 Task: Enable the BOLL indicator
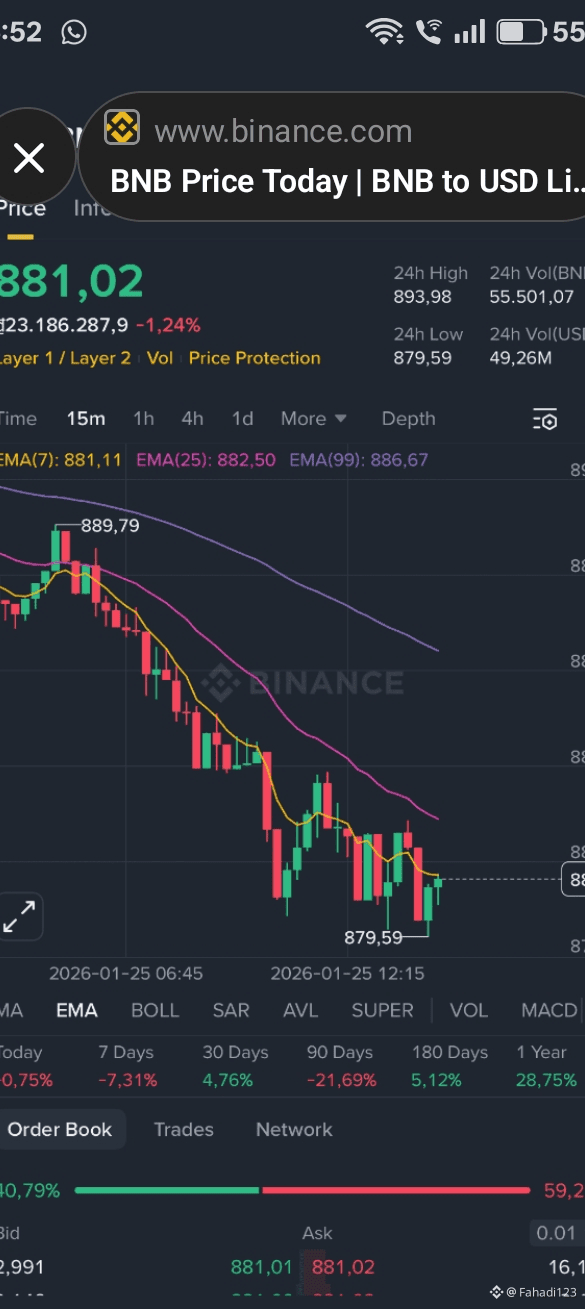pos(155,1010)
